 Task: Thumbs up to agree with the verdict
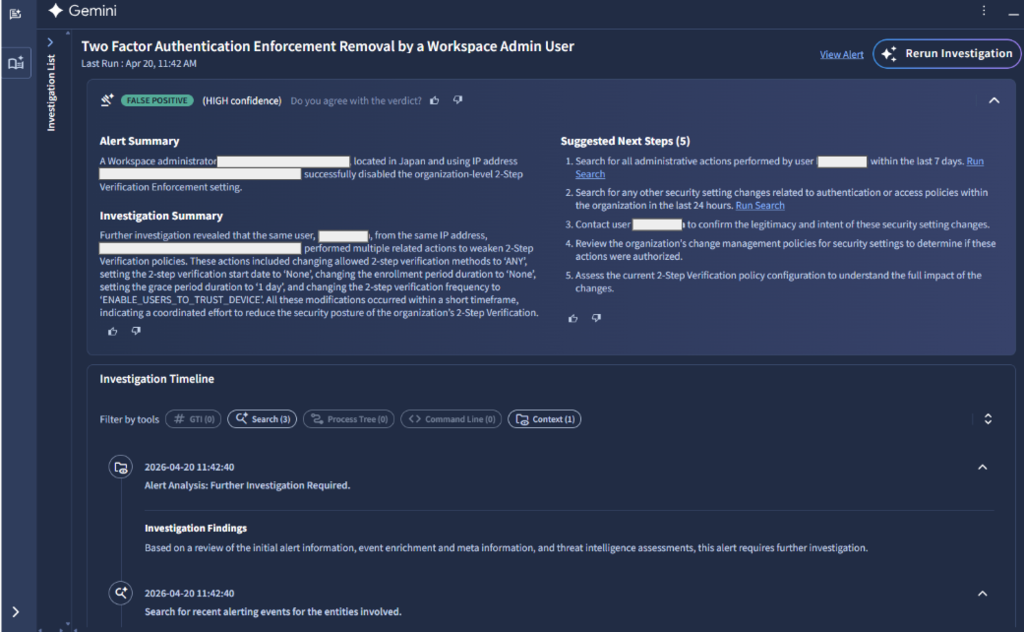pyautogui.click(x=434, y=100)
